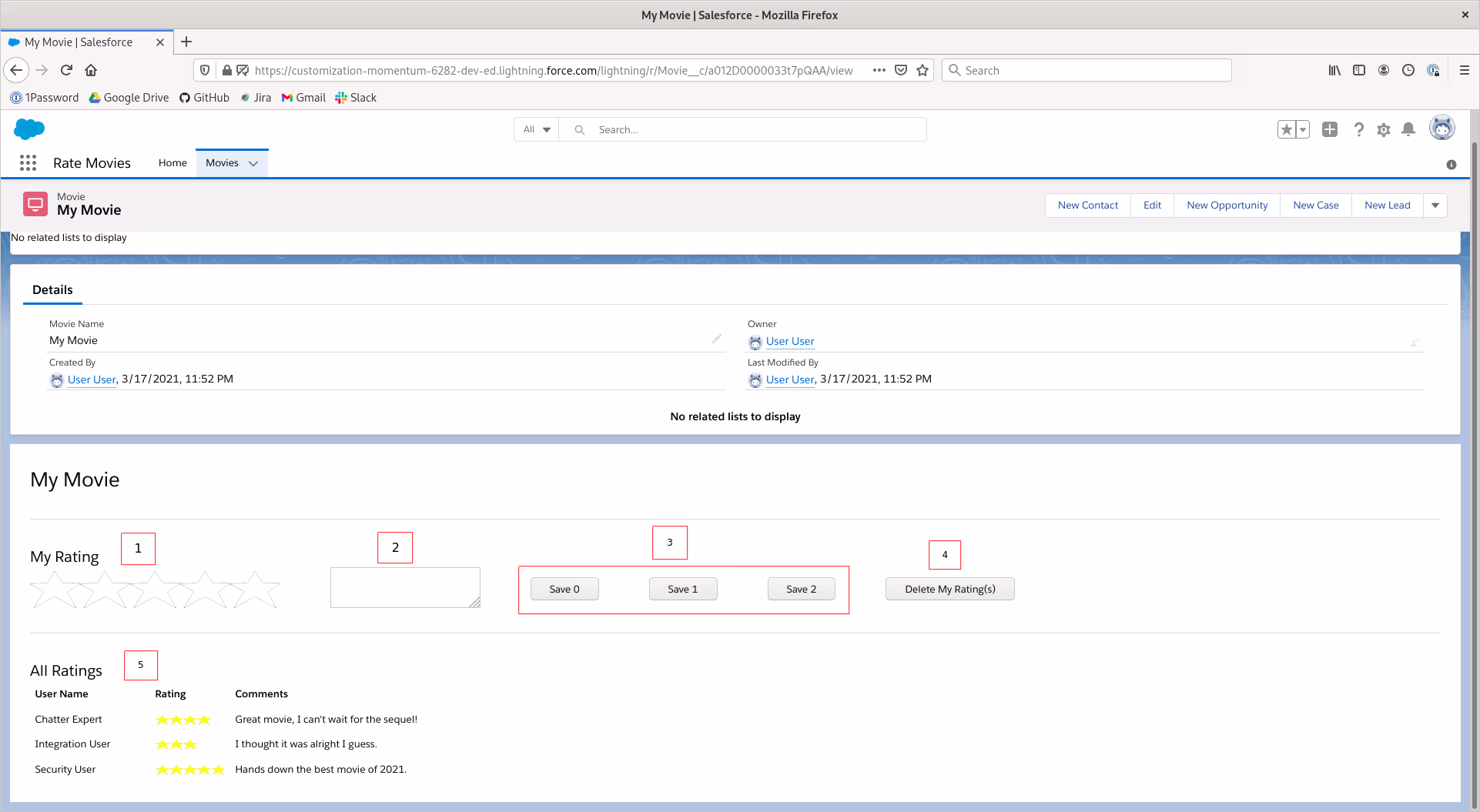Click the Favorites star icon
Viewport: 1480px width, 812px height.
tap(1287, 129)
